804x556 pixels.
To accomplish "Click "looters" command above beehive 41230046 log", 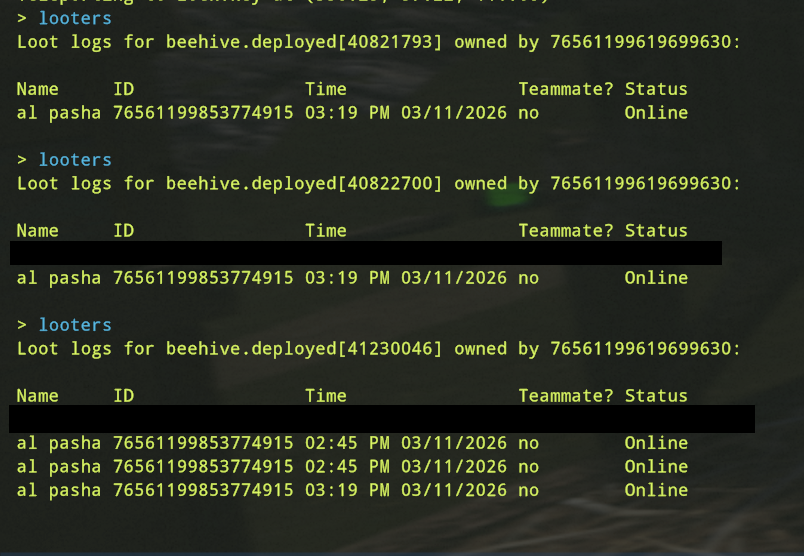I will (x=75, y=325).
